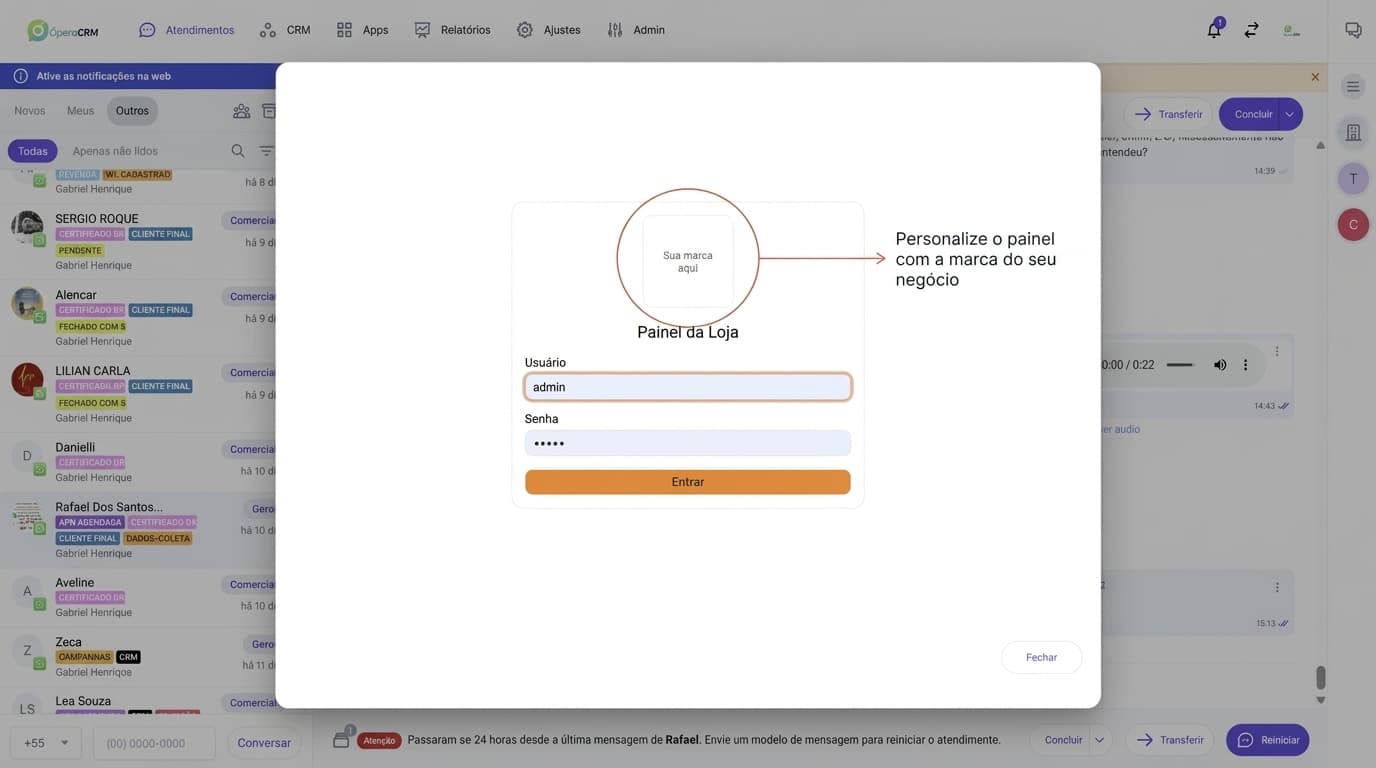This screenshot has width=1376, height=768.
Task: Open the SERGIO ROQUE conversation
Action: (x=140, y=241)
